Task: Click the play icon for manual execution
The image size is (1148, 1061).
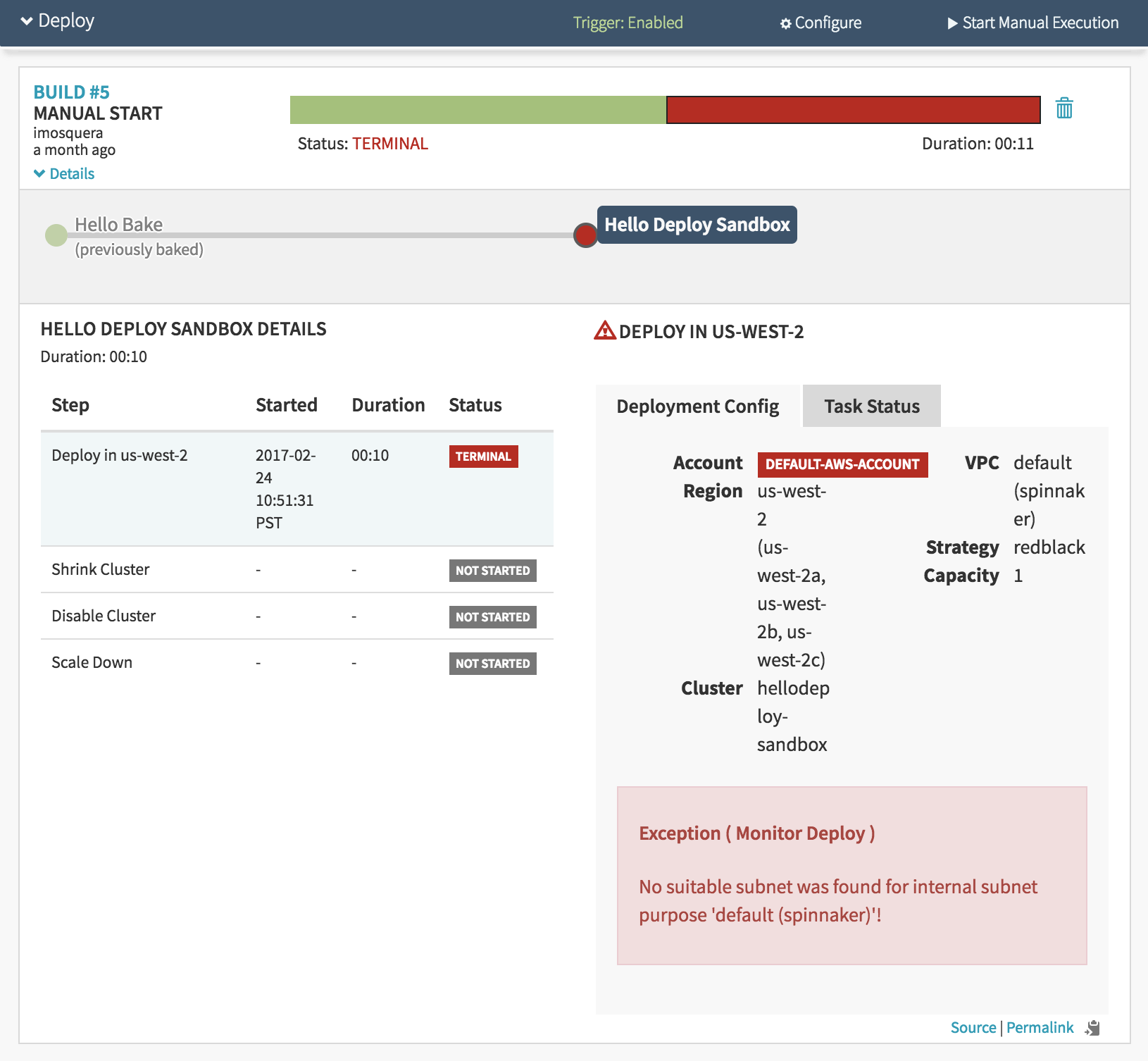Action: (x=952, y=23)
